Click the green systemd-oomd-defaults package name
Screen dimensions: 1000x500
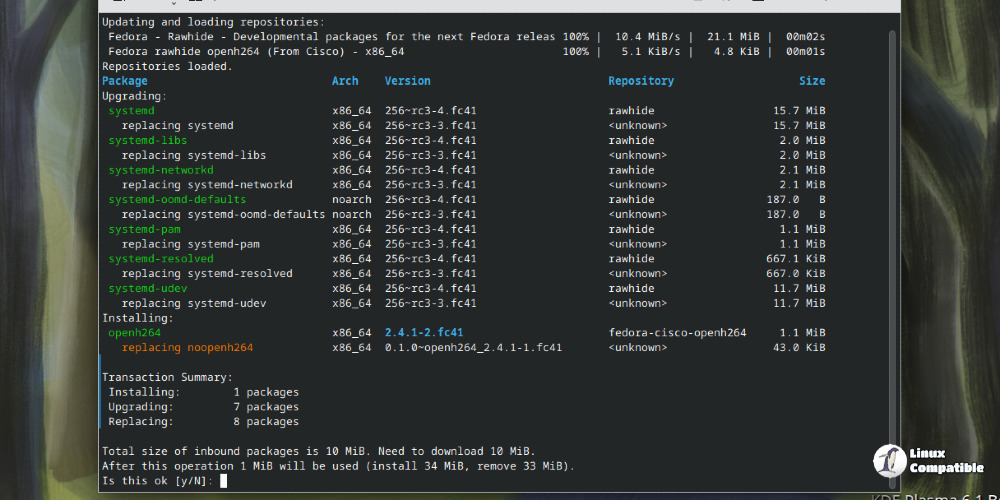click(x=177, y=200)
